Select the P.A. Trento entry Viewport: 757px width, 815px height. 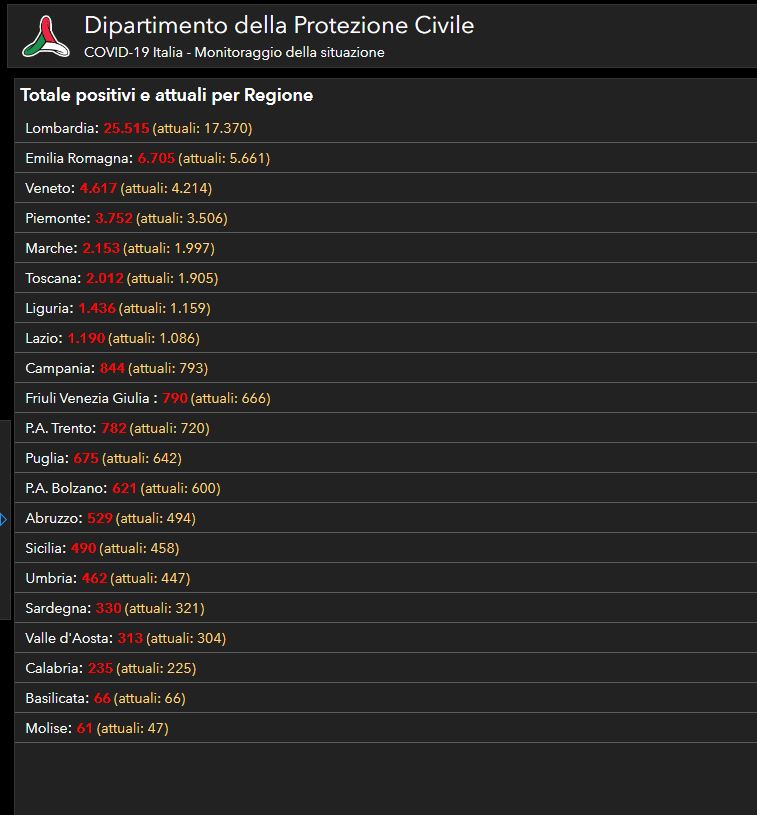(117, 428)
